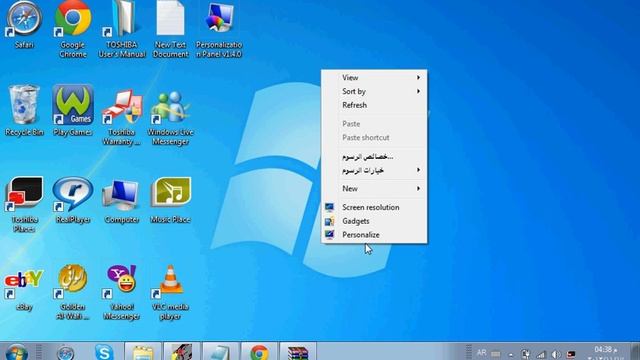
Task: Select the Play Games shortcut
Action: [x=73, y=110]
